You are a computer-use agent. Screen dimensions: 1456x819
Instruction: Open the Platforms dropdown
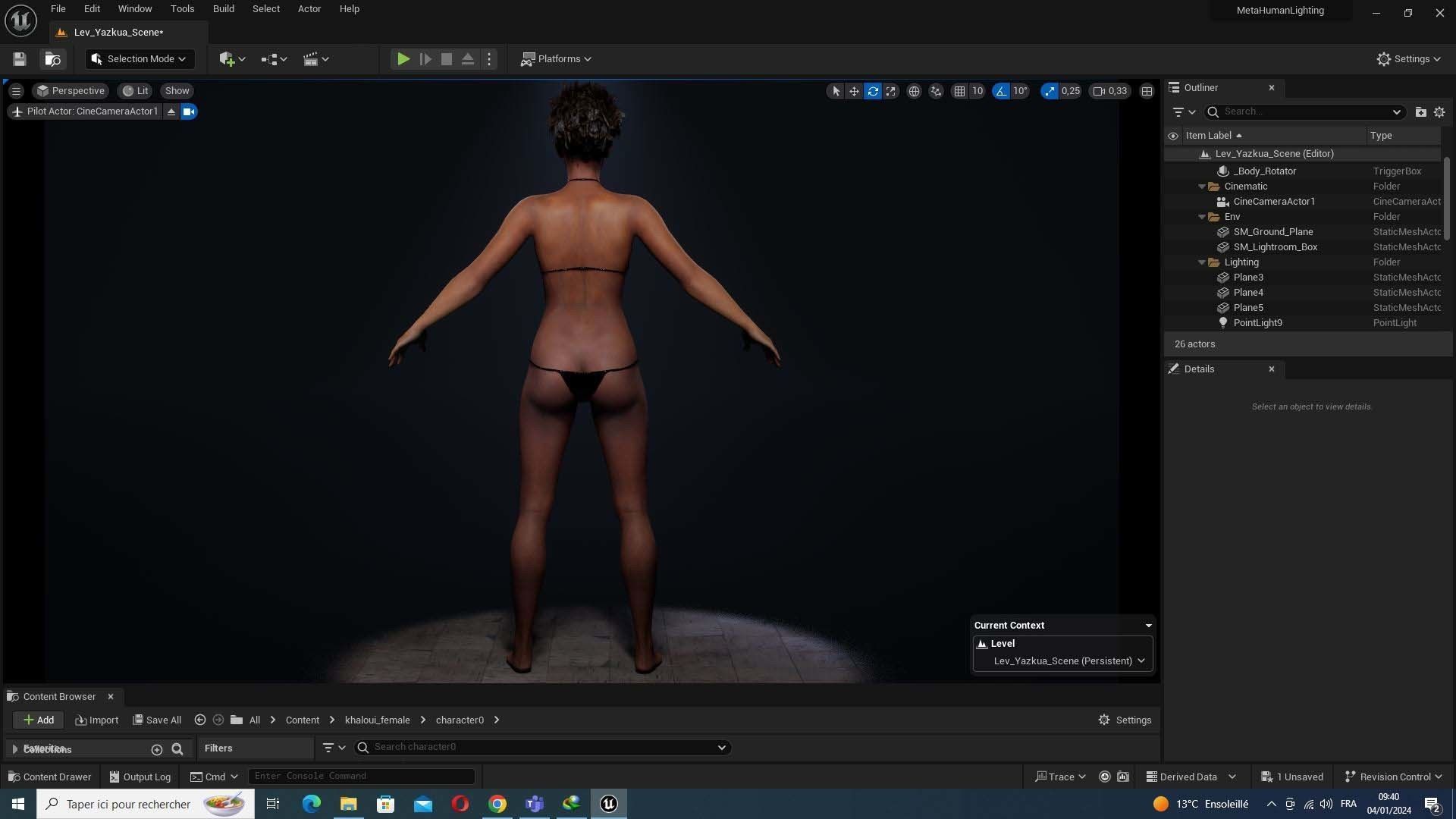point(556,59)
